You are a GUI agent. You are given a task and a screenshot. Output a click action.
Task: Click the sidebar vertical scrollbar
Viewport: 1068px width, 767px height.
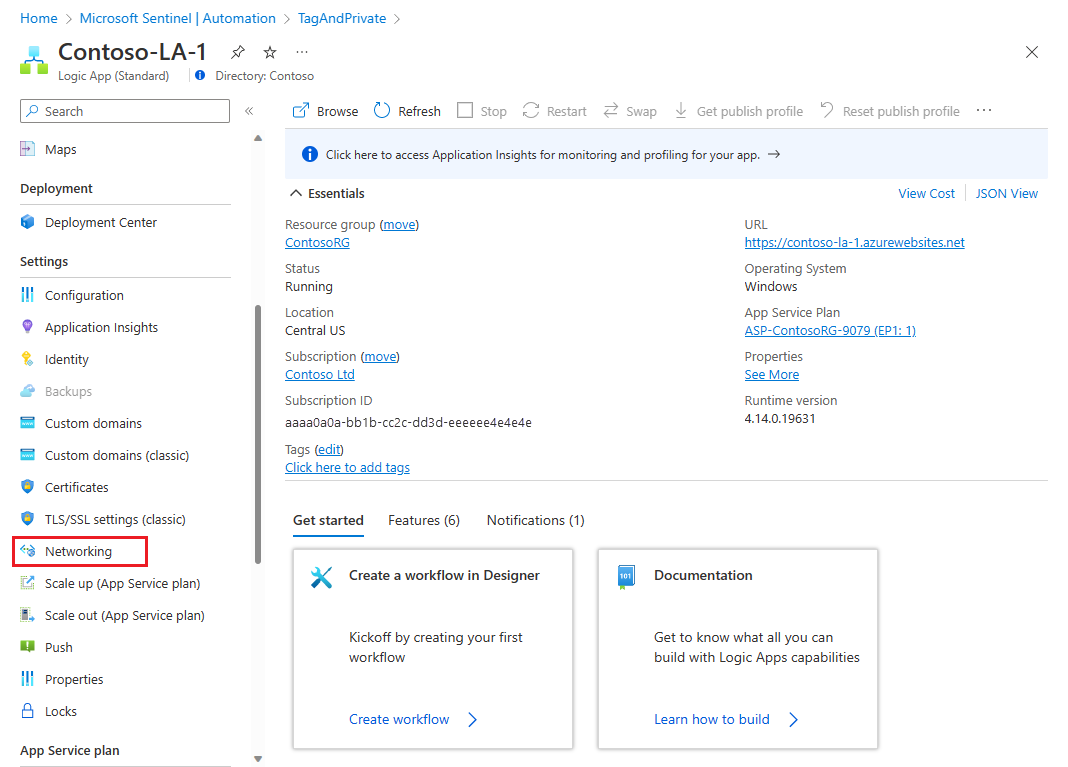coord(258,430)
